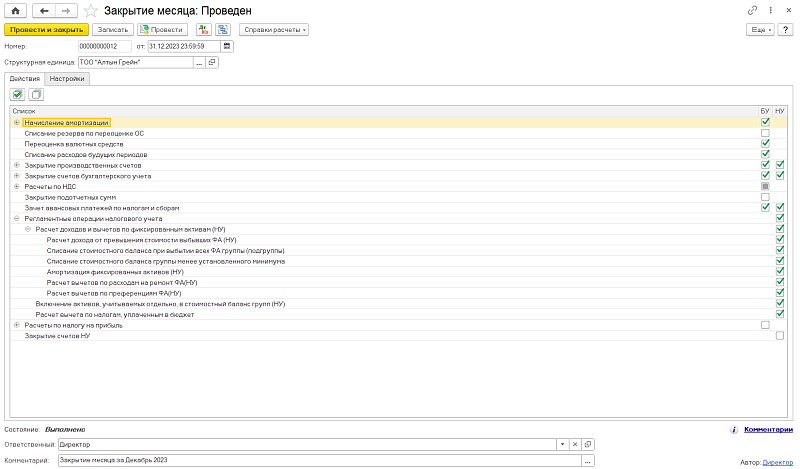Go to the home page icon
Viewport: 800px width, 469px height.
tap(15, 11)
